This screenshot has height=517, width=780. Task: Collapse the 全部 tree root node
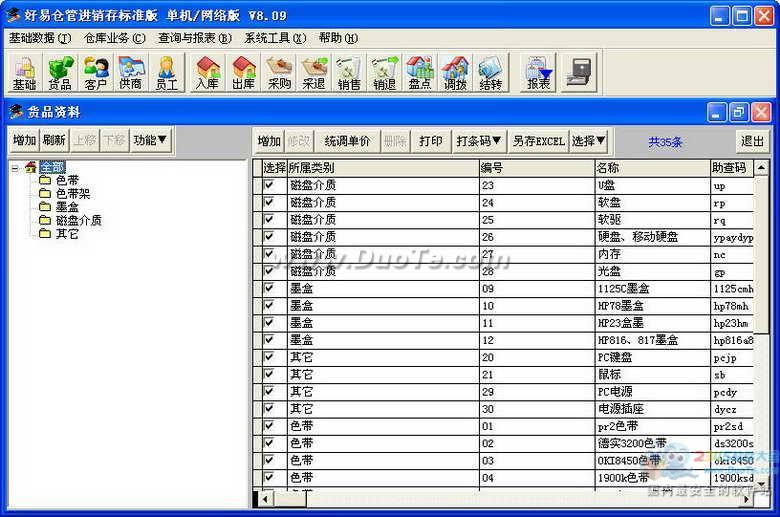[15, 167]
